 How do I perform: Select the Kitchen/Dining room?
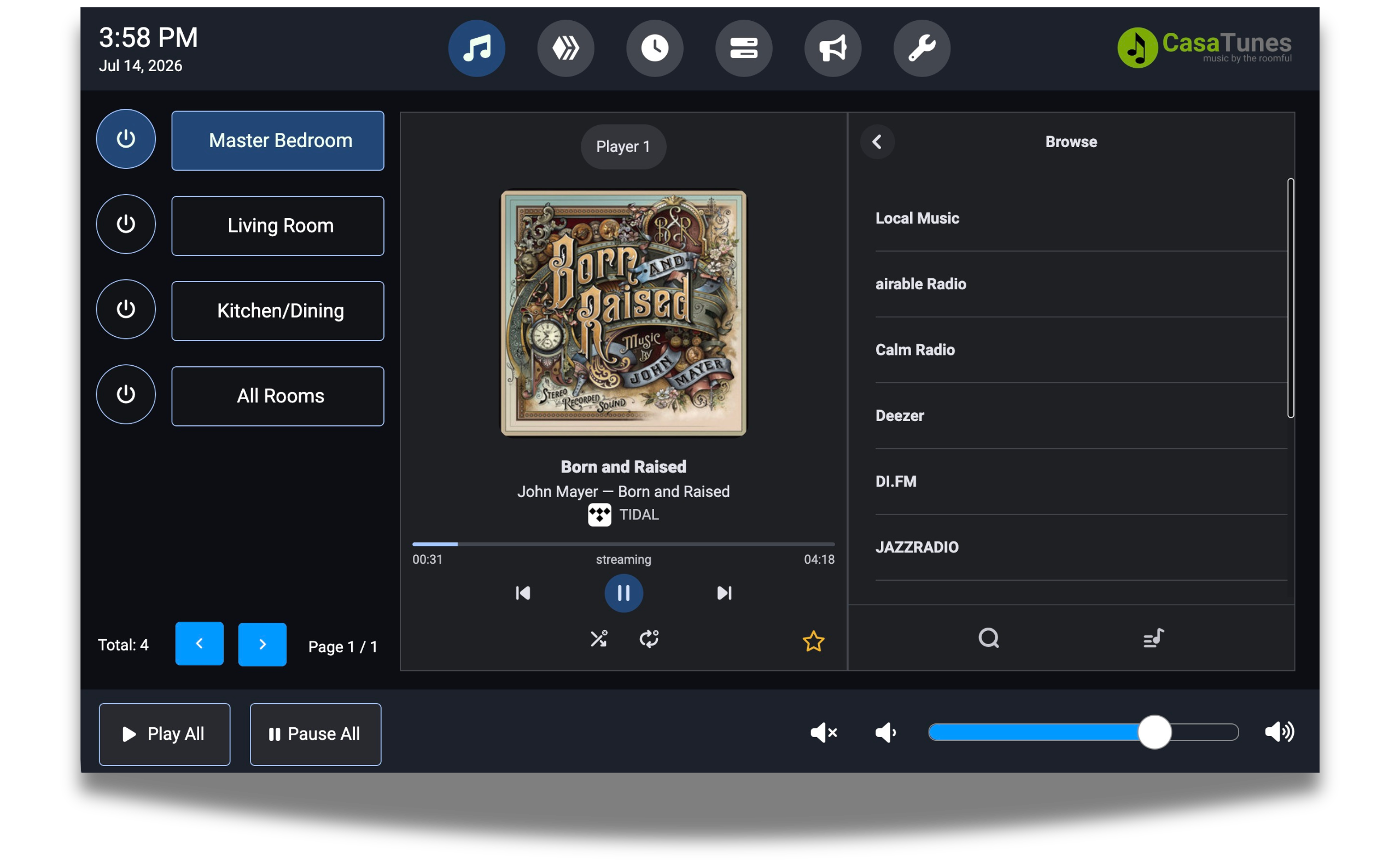[278, 311]
